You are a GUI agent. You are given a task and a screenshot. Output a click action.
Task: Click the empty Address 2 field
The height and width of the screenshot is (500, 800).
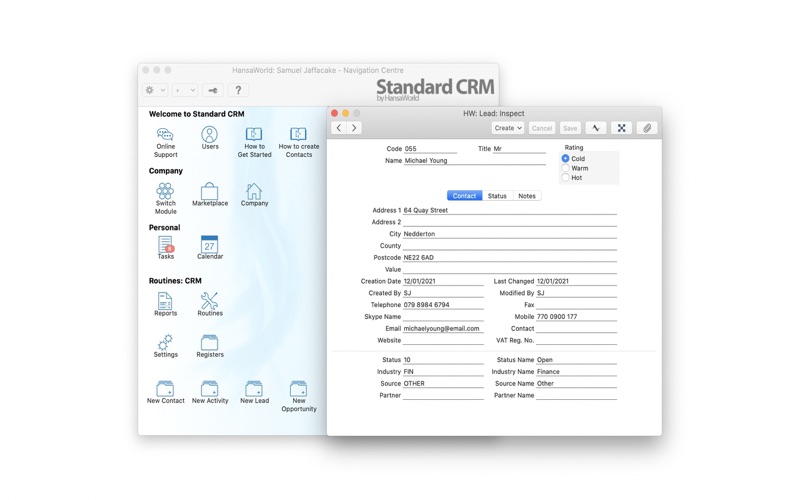(x=510, y=222)
